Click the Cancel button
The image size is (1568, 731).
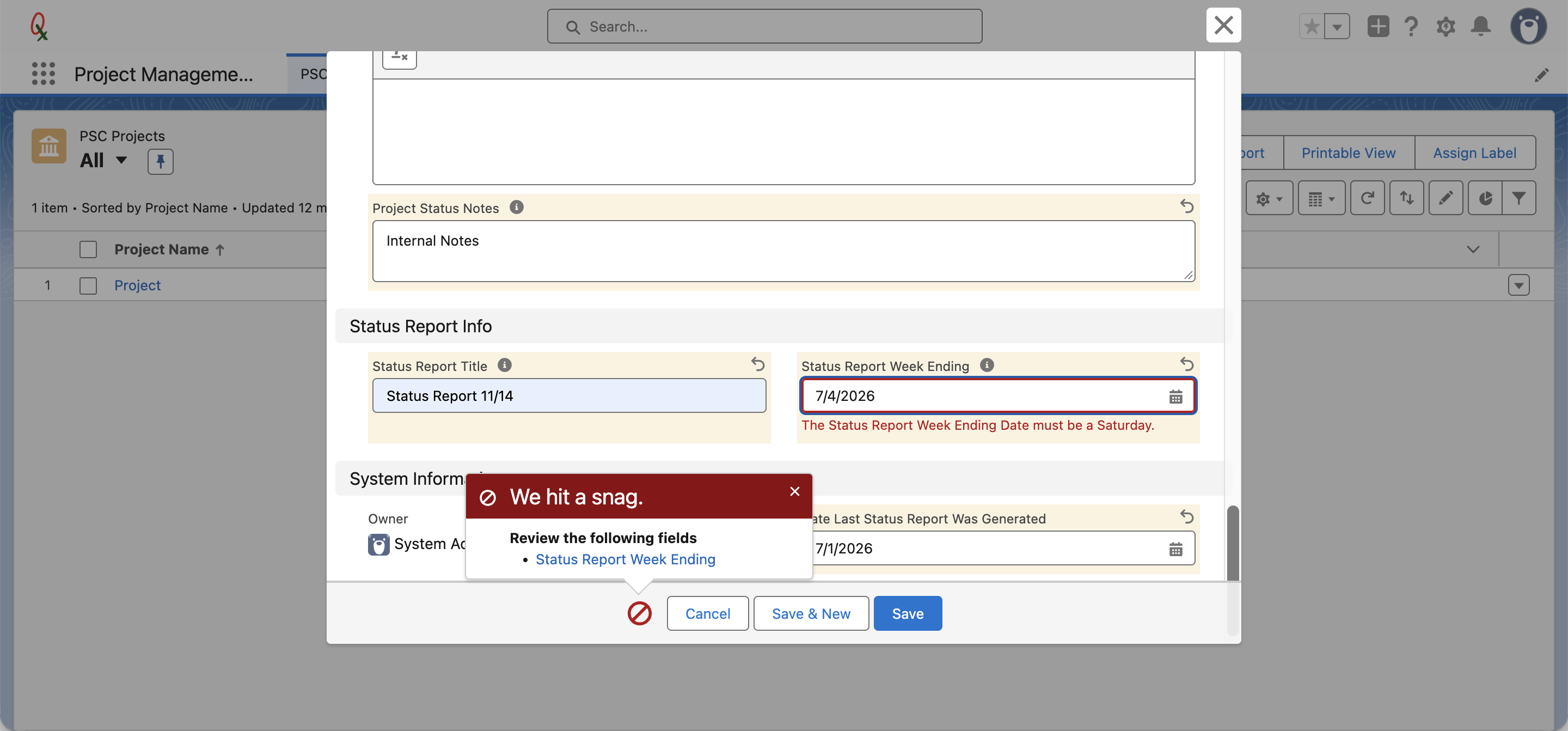pyautogui.click(x=707, y=613)
